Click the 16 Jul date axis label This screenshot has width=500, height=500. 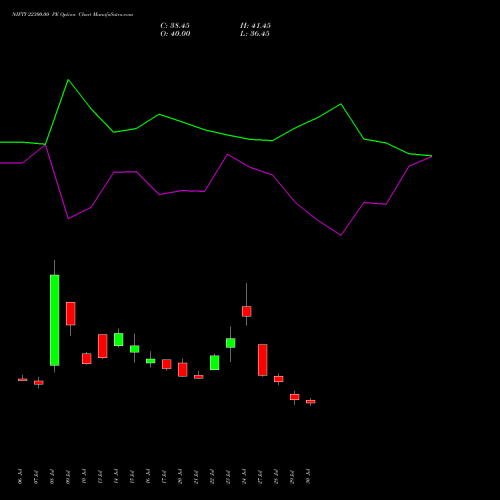click(x=148, y=477)
